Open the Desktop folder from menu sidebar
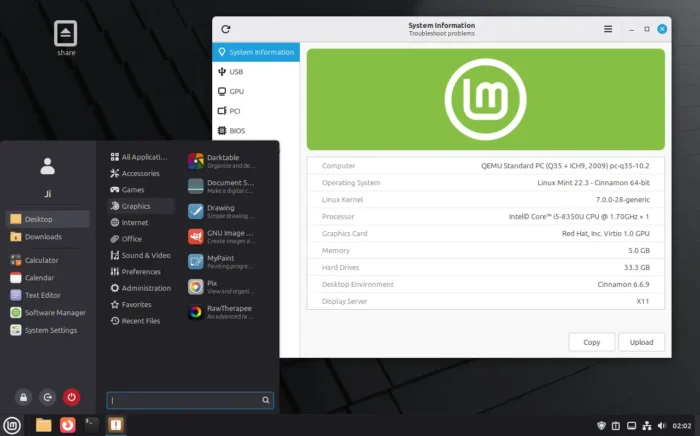Image resolution: width=700 pixels, height=436 pixels. 47,219
